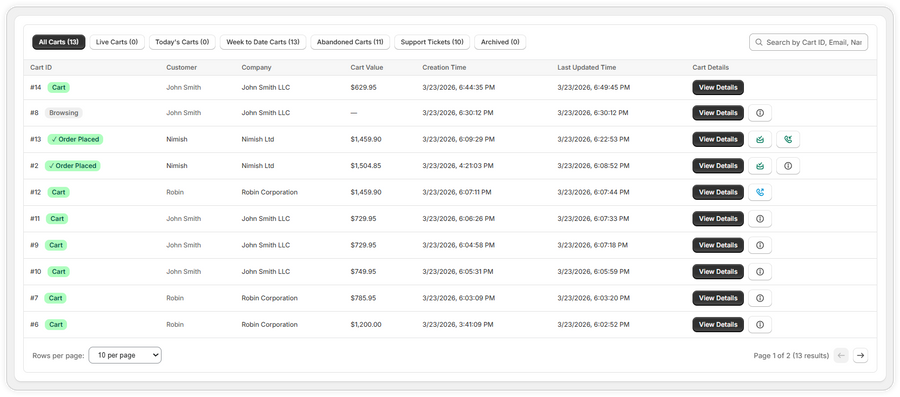The image size is (900, 397).
Task: Click the info icon for cart #10
Action: point(760,271)
